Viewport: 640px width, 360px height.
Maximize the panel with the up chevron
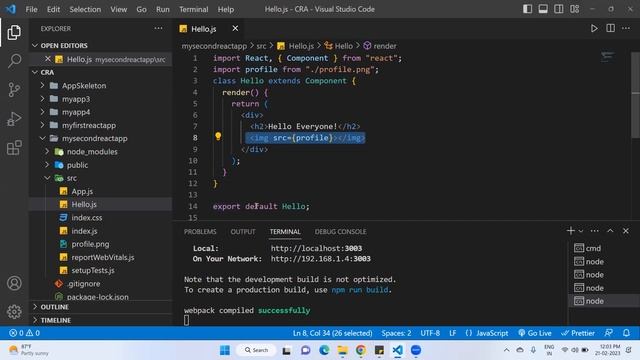pyautogui.click(x=610, y=231)
